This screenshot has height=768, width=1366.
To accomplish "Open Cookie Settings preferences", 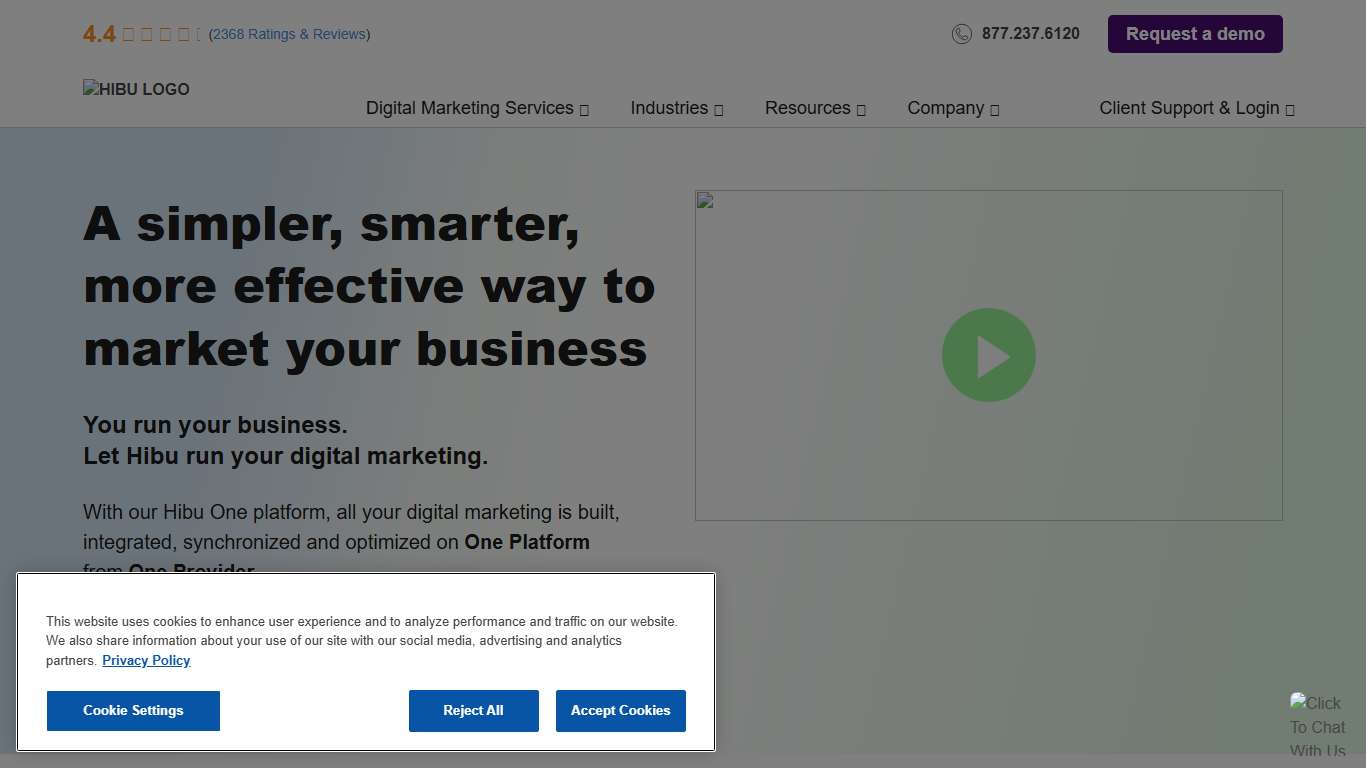I will point(133,710).
